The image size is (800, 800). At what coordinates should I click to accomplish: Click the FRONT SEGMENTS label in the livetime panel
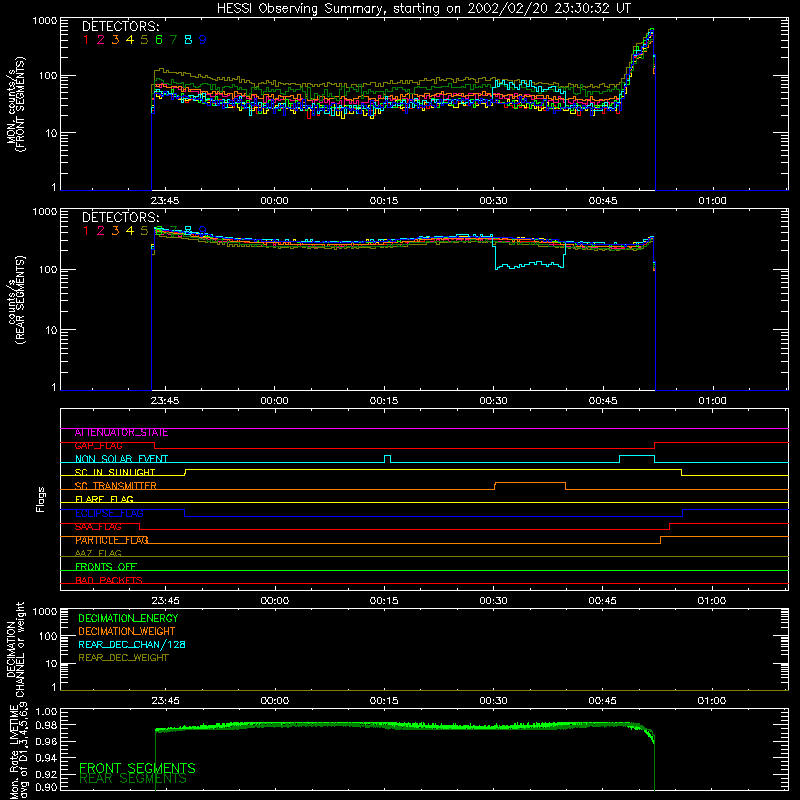point(137,768)
